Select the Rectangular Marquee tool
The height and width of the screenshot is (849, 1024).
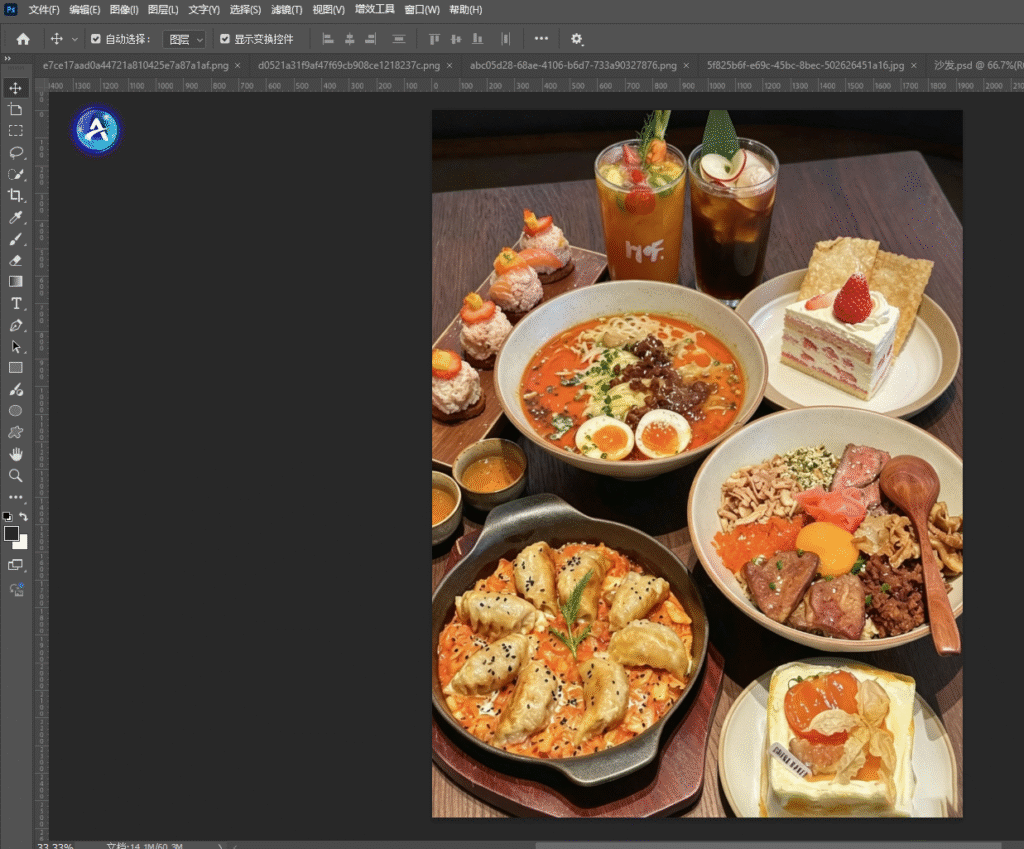click(x=16, y=131)
